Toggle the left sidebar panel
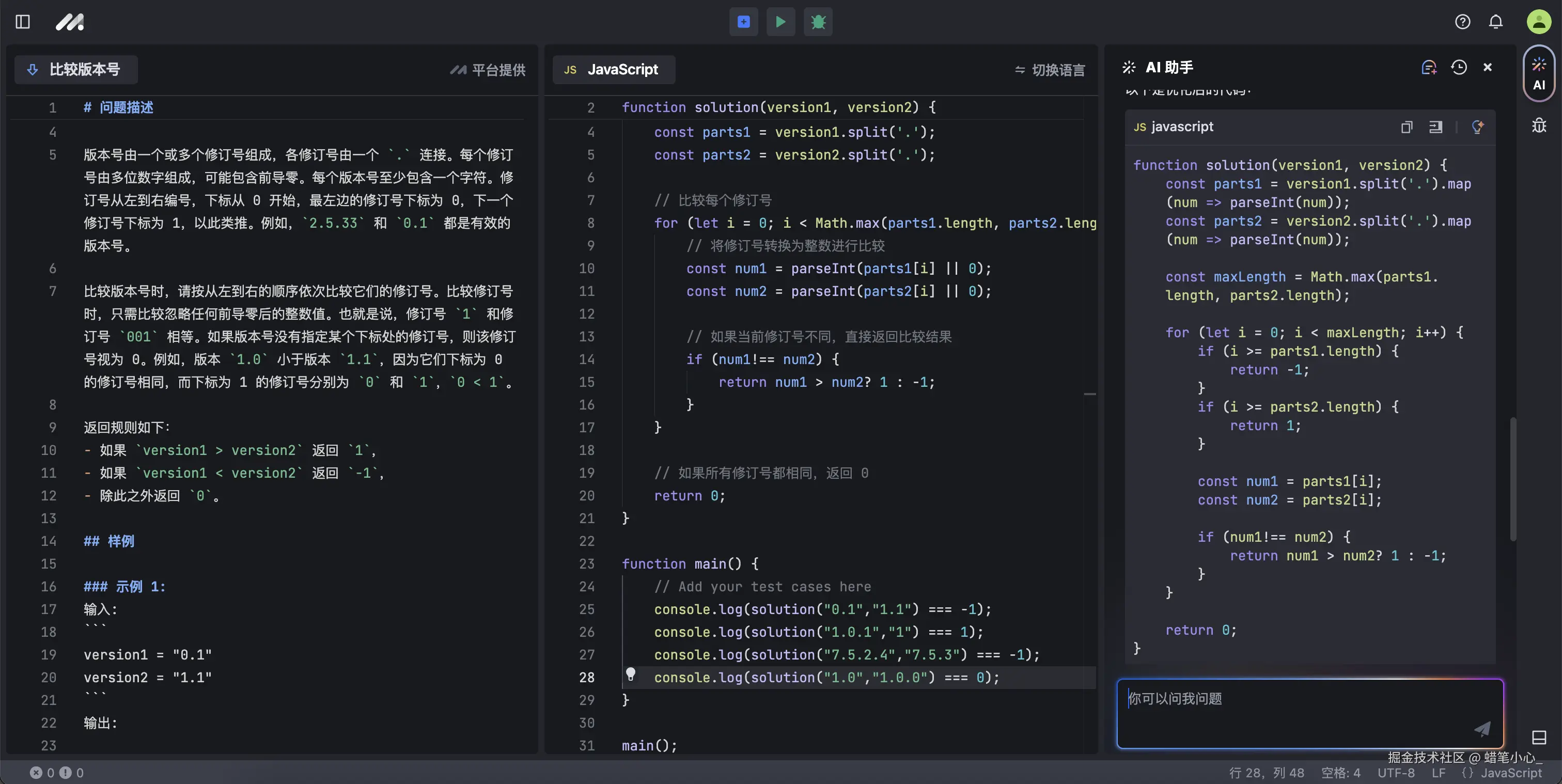The image size is (1562, 784). coord(22,22)
